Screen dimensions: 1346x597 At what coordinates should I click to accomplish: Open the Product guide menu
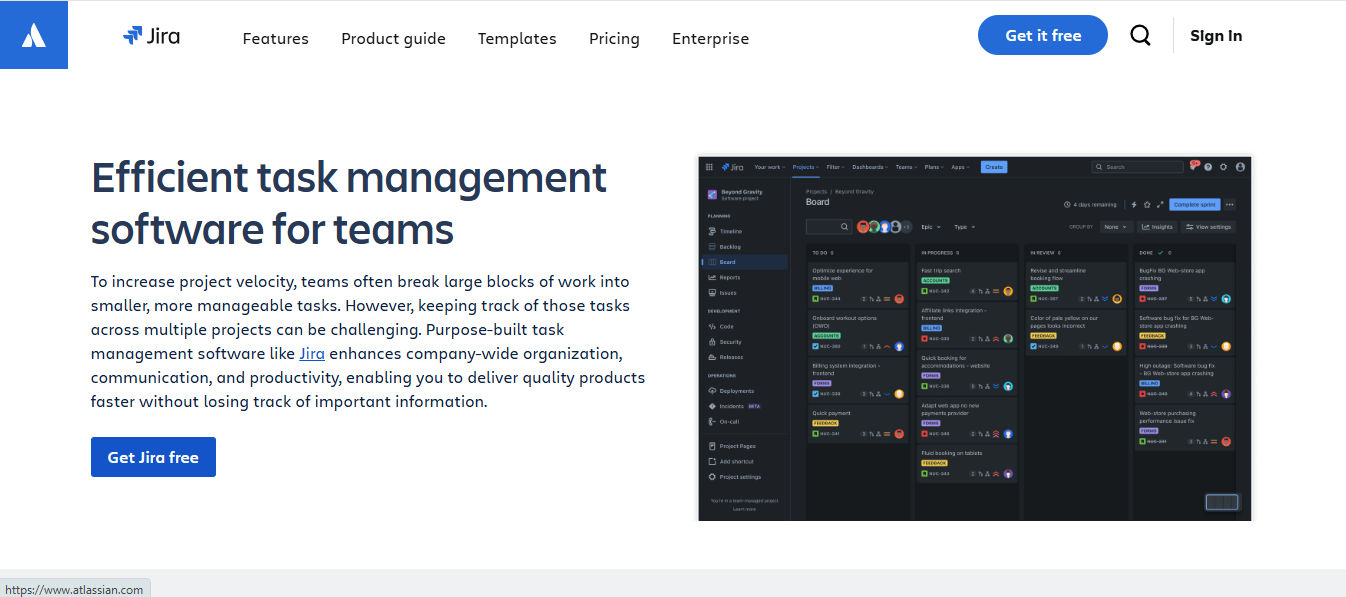(393, 39)
